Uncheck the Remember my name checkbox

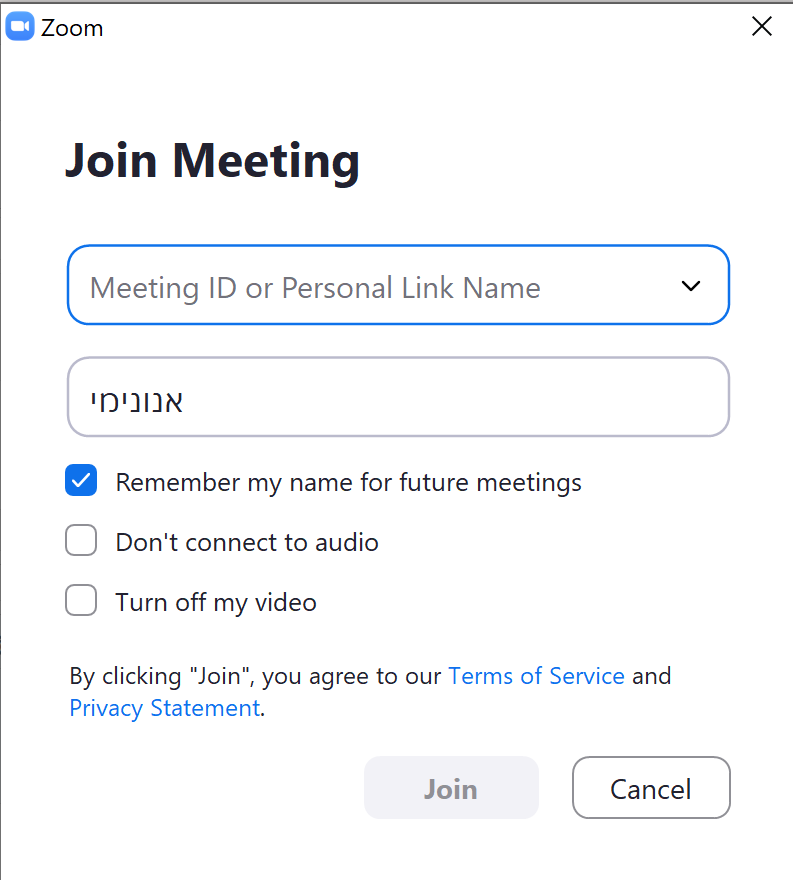(x=81, y=482)
